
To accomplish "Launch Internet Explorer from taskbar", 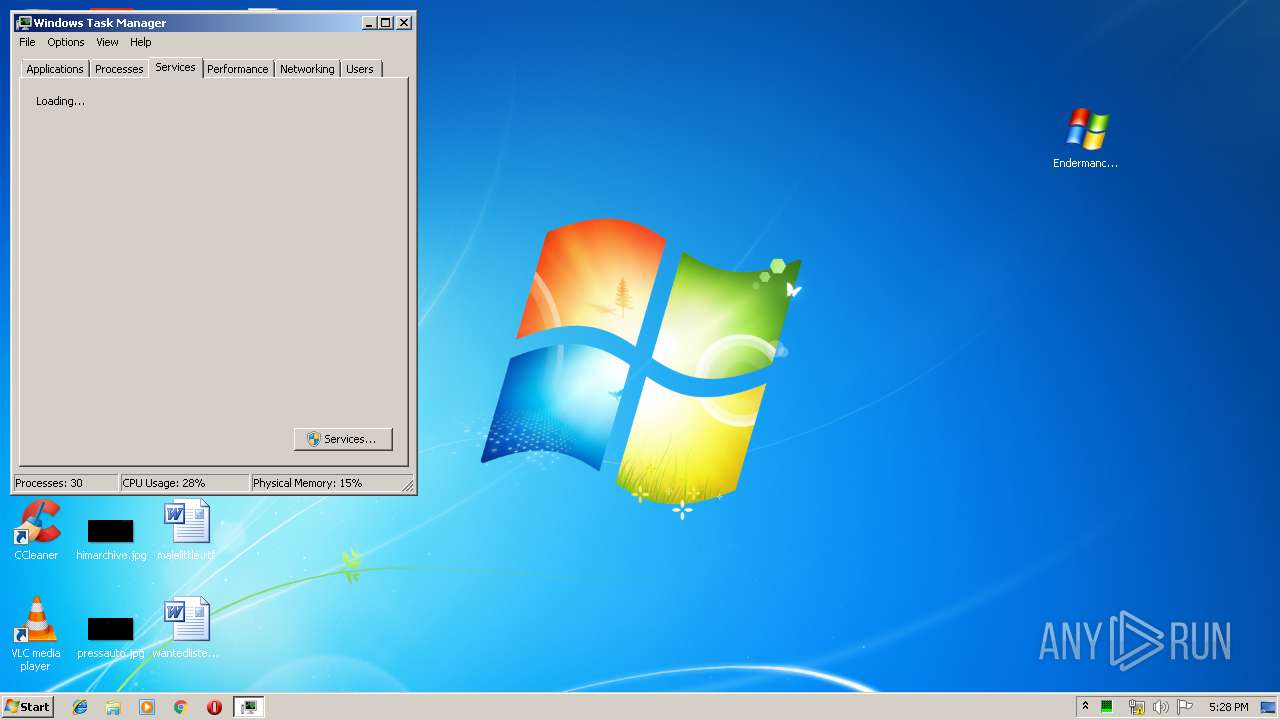I will pos(80,707).
